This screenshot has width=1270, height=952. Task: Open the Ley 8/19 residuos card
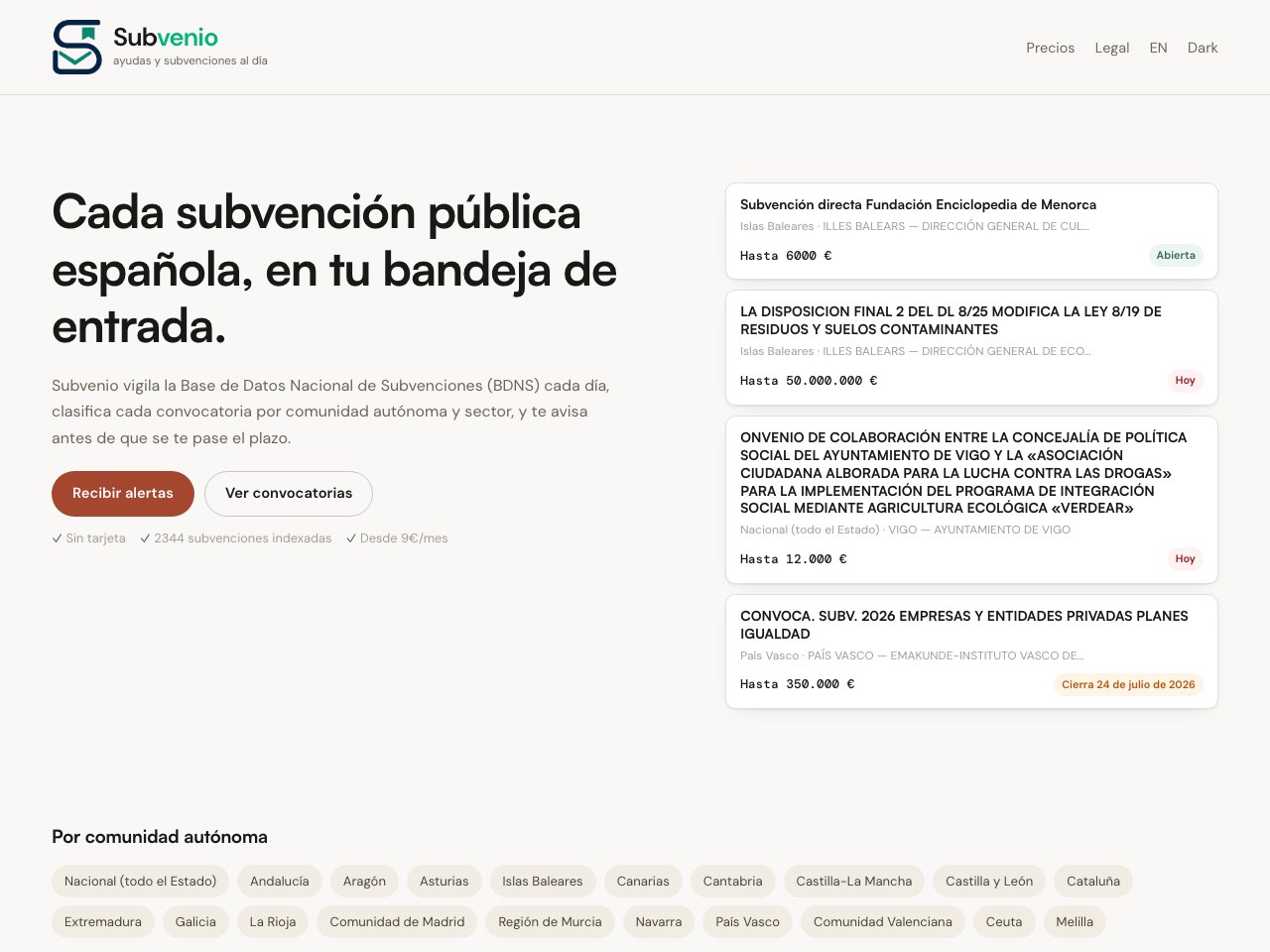971,347
